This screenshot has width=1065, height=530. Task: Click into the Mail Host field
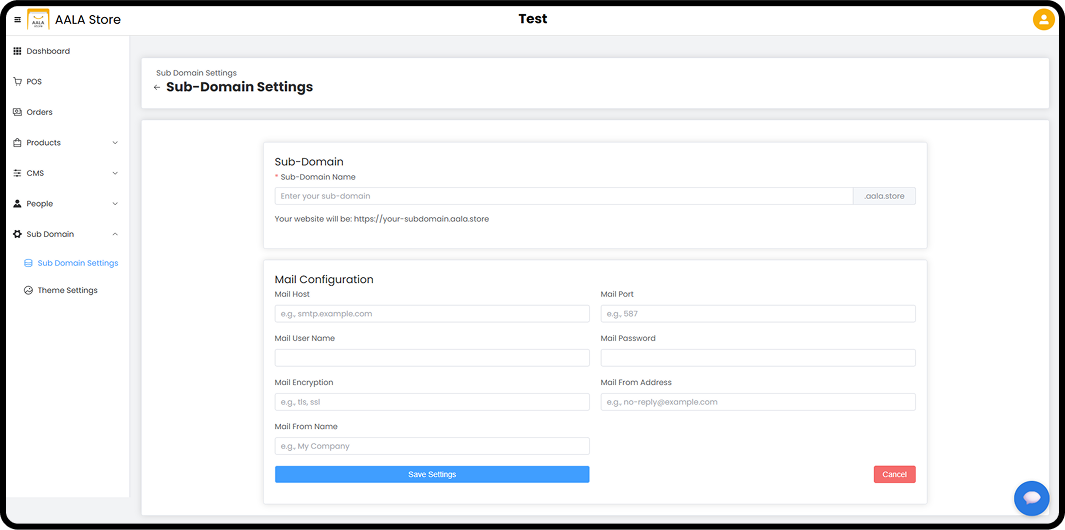pyautogui.click(x=432, y=314)
